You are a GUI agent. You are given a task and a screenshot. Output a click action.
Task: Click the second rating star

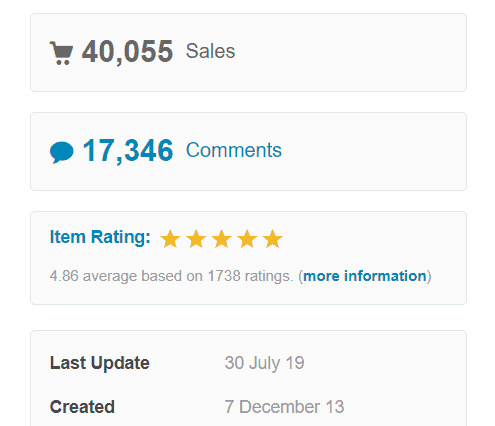[196, 239]
